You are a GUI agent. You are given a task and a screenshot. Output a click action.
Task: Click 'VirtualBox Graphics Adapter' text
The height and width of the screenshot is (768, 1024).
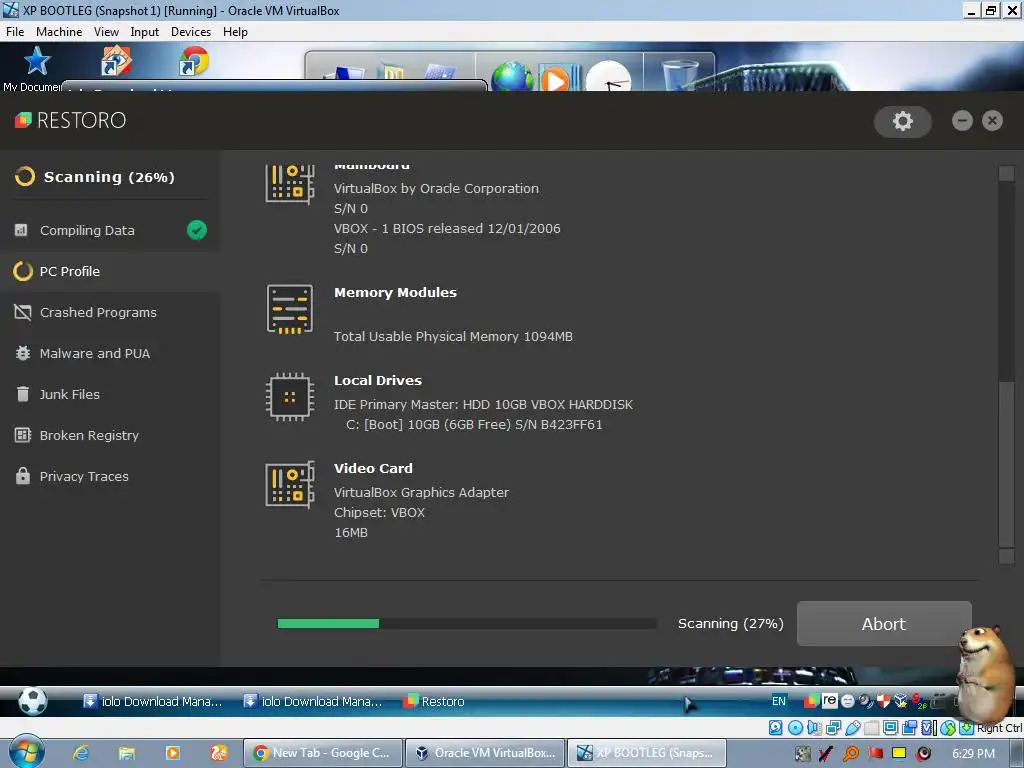coord(421,492)
